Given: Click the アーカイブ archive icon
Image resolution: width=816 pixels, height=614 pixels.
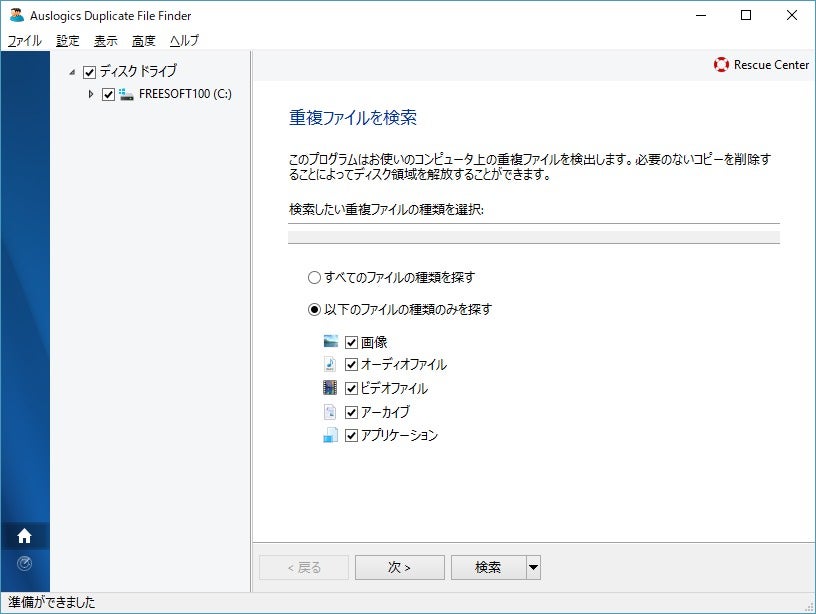Looking at the screenshot, I should (x=330, y=412).
